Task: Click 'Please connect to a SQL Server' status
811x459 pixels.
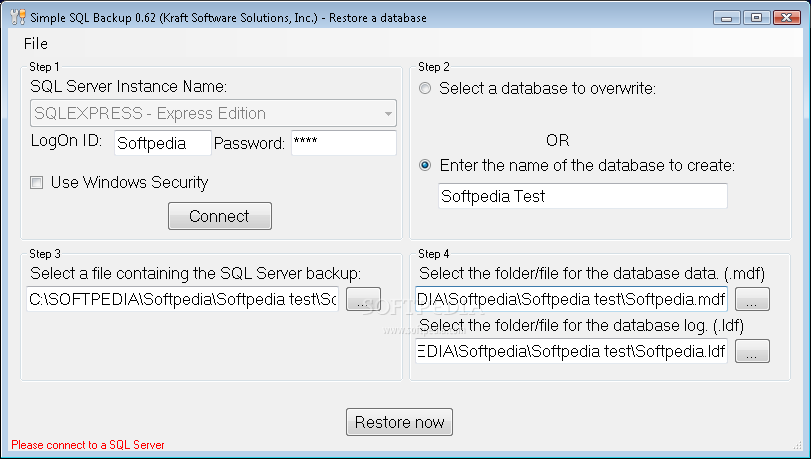Action: coord(88,445)
